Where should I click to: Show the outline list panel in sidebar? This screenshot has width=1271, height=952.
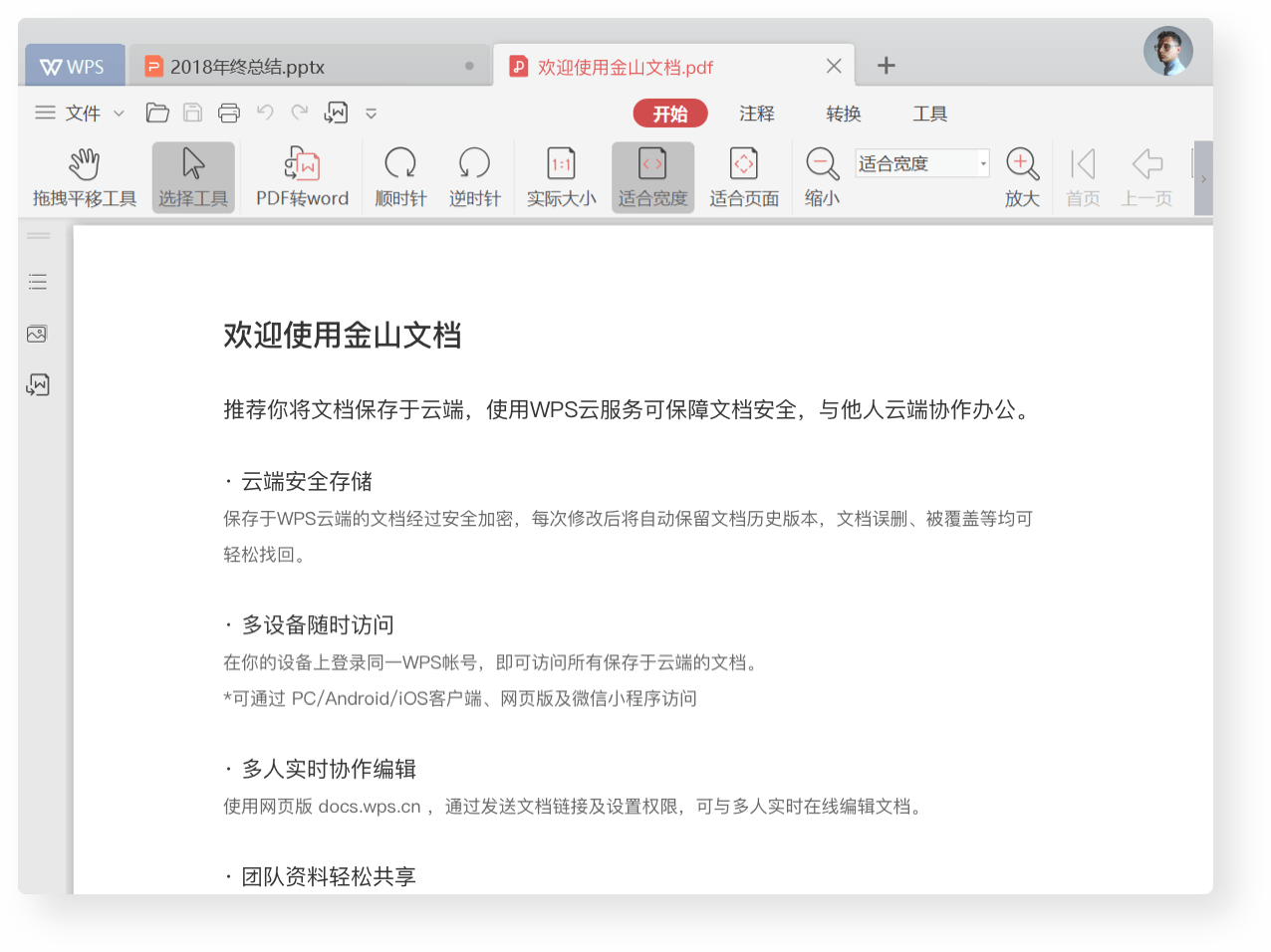(38, 282)
